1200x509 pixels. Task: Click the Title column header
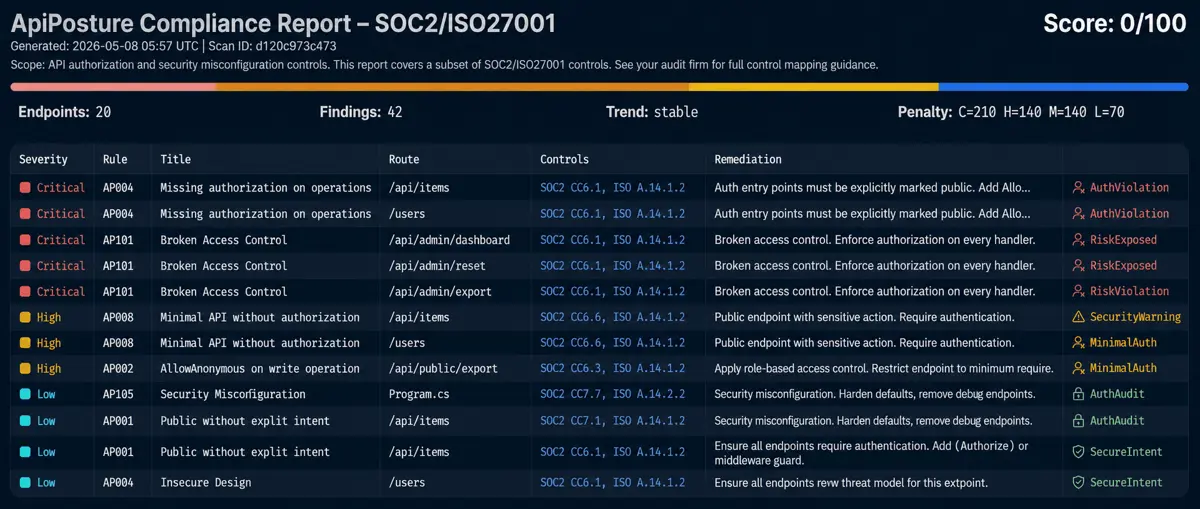coord(175,159)
